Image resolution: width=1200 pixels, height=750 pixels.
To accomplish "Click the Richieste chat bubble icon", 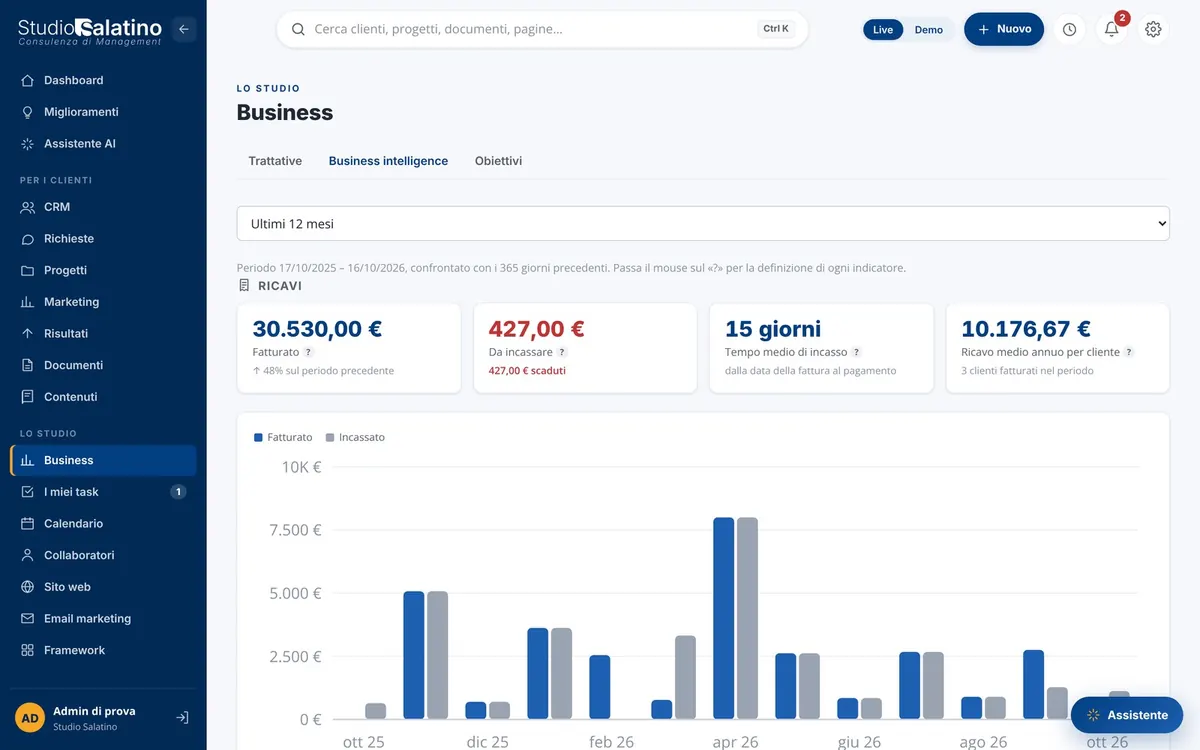I will (27, 239).
